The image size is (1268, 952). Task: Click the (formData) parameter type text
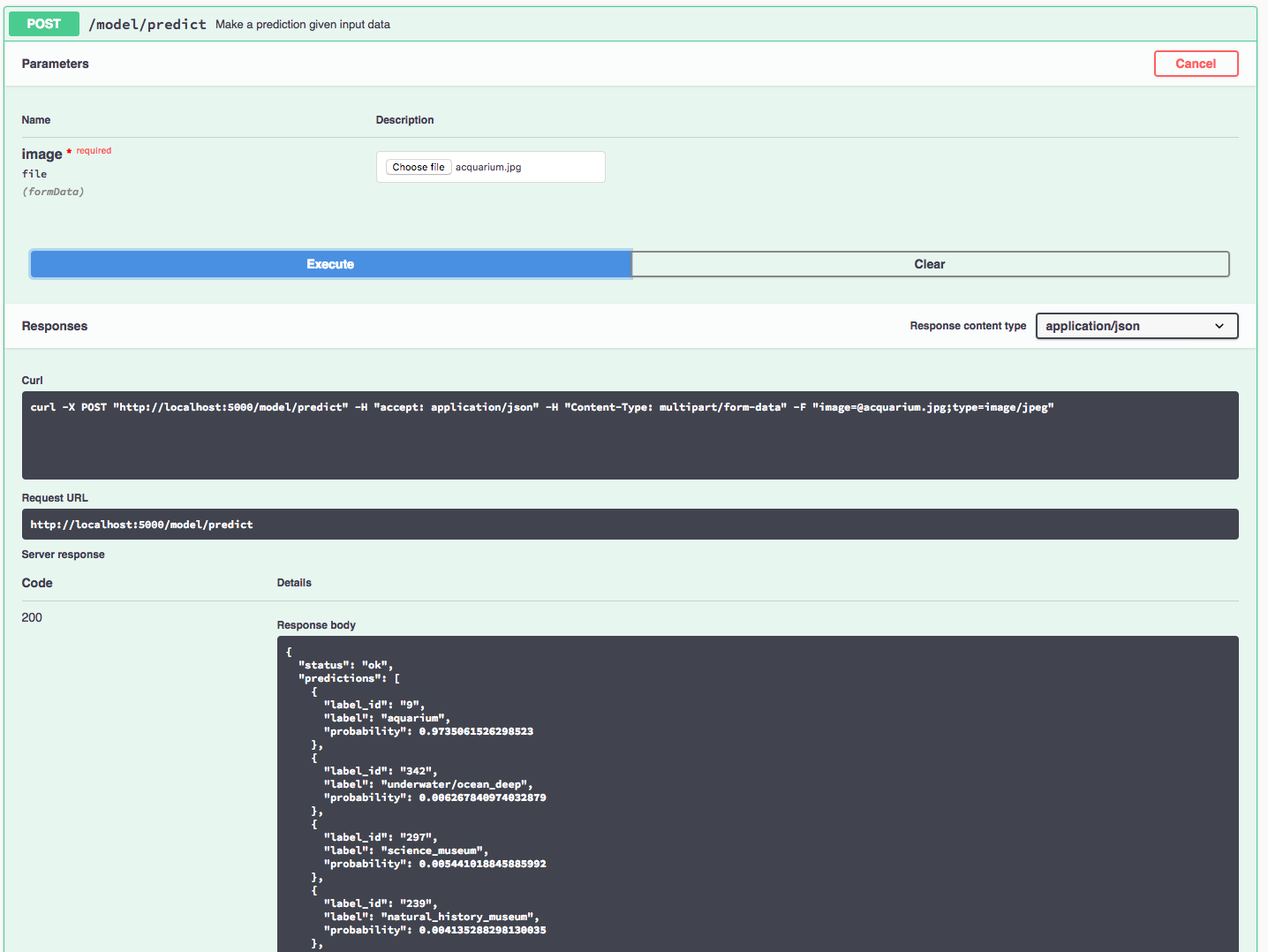pos(53,192)
